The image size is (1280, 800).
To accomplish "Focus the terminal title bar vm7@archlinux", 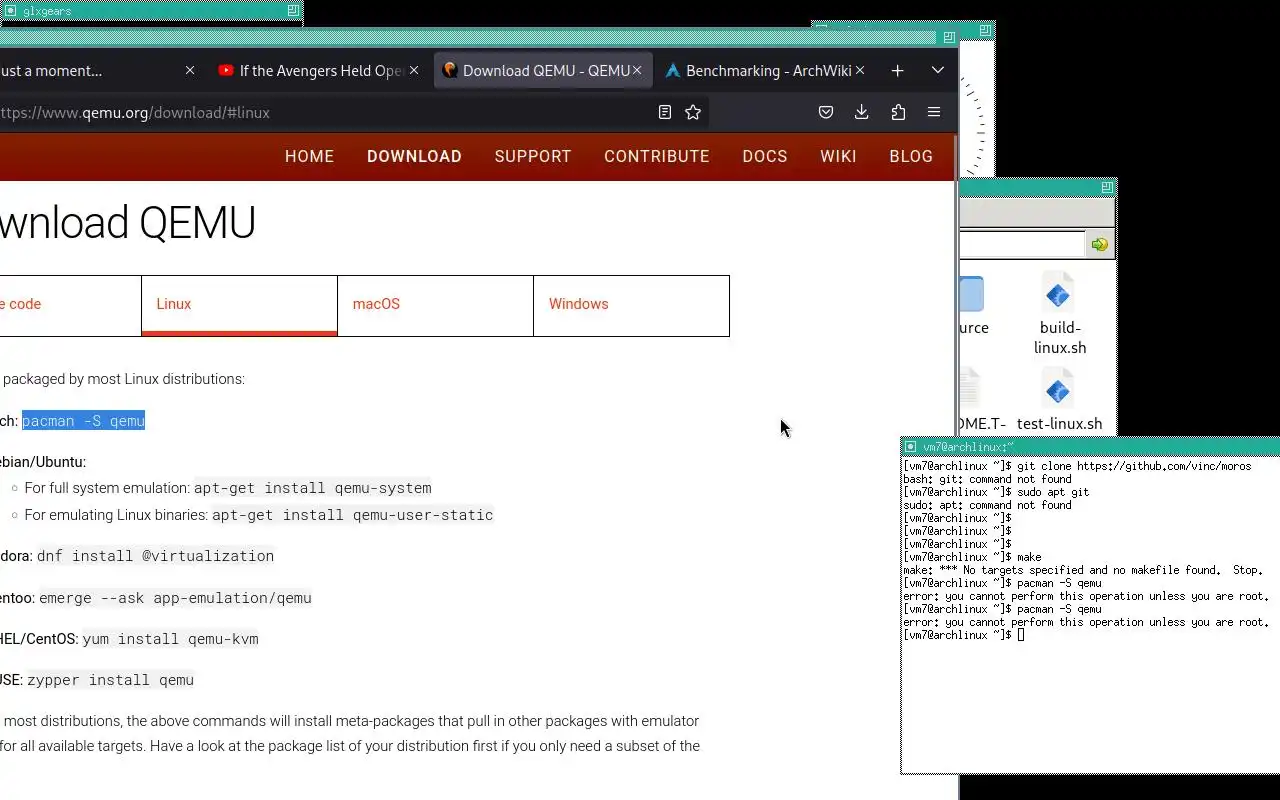I will [1090, 446].
